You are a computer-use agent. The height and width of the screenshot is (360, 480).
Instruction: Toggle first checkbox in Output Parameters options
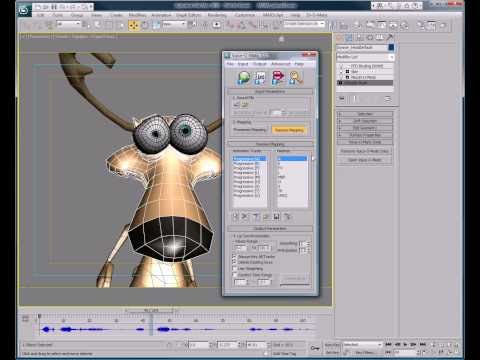pos(234,257)
